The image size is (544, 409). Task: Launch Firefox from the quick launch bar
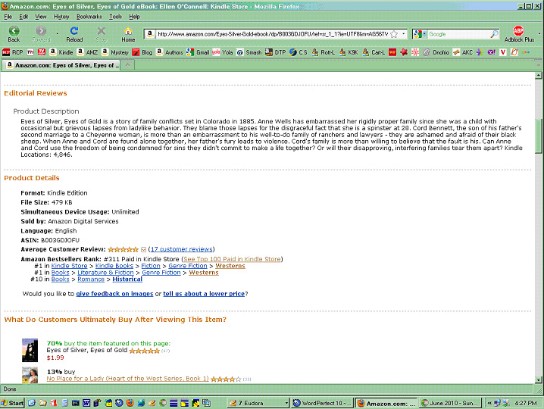[130, 403]
